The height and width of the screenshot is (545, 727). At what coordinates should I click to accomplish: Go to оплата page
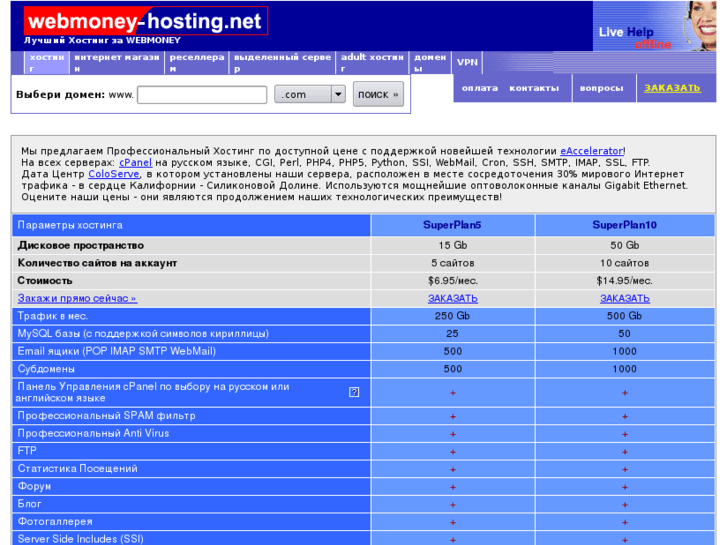click(479, 88)
